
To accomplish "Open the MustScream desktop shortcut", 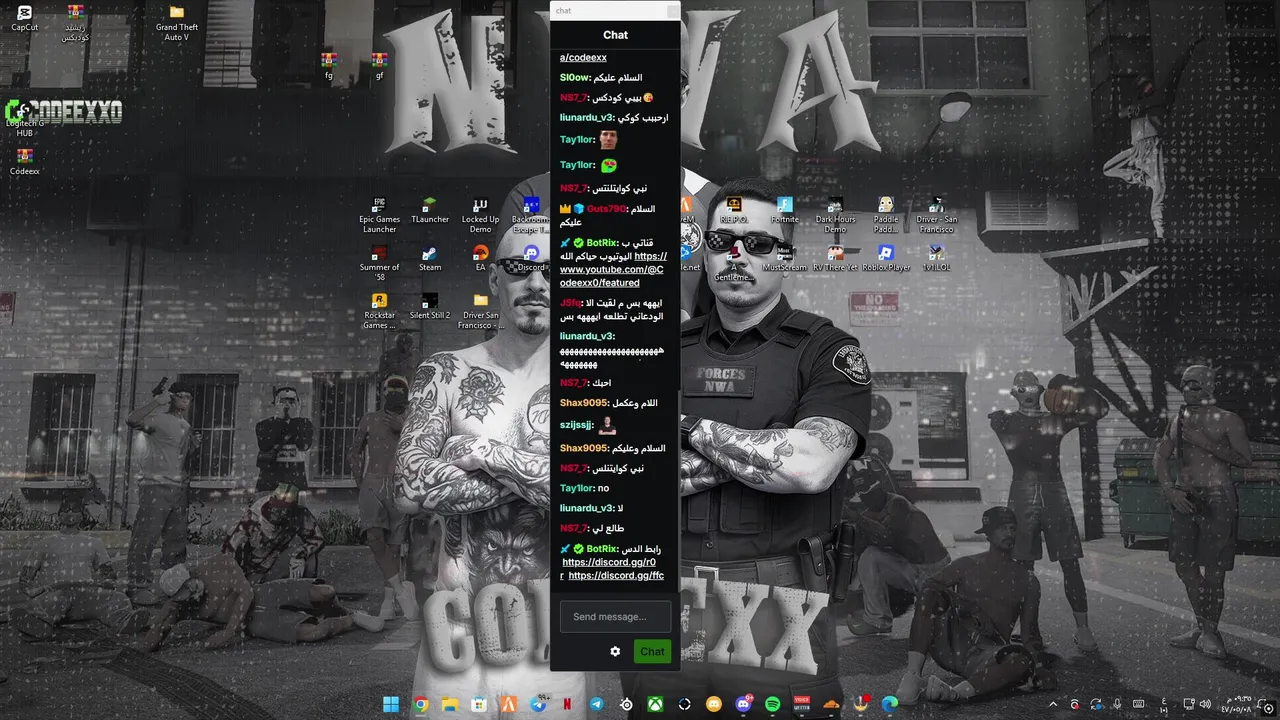I will coord(785,259).
